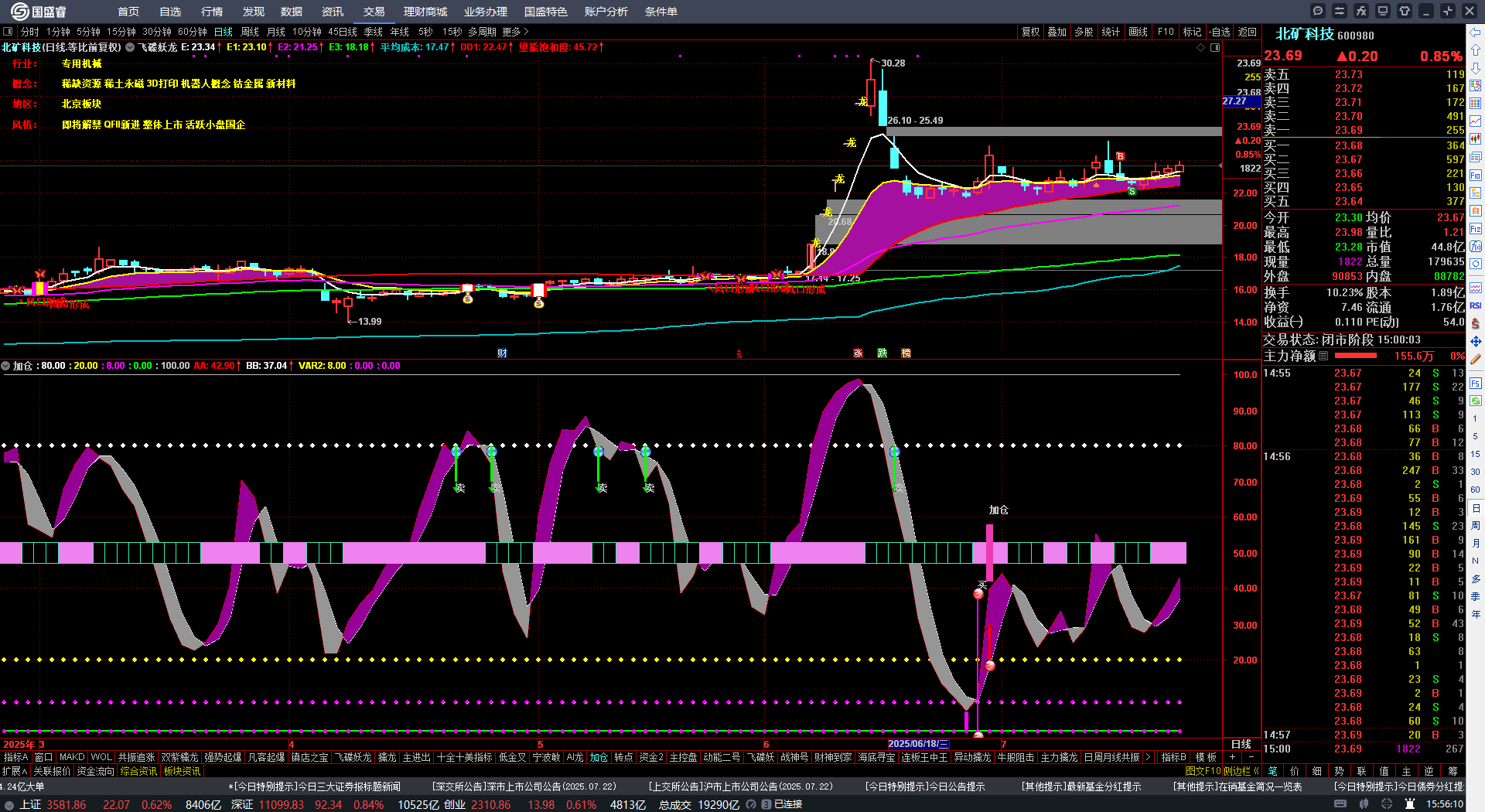Screen dimensions: 1485x812
Task: Open the F10 info icon in right sidebar
Action: click(x=1476, y=176)
